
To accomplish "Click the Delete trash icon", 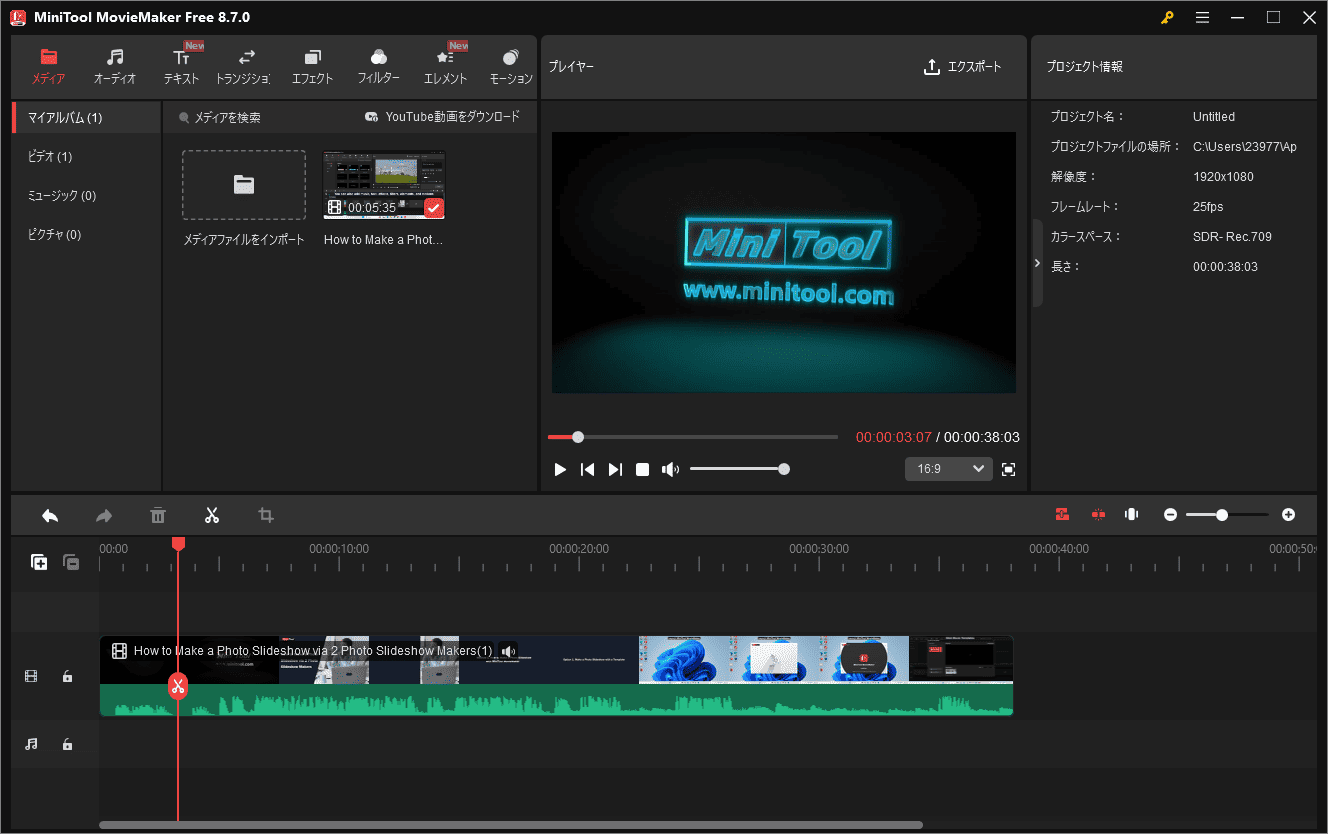I will point(158,515).
